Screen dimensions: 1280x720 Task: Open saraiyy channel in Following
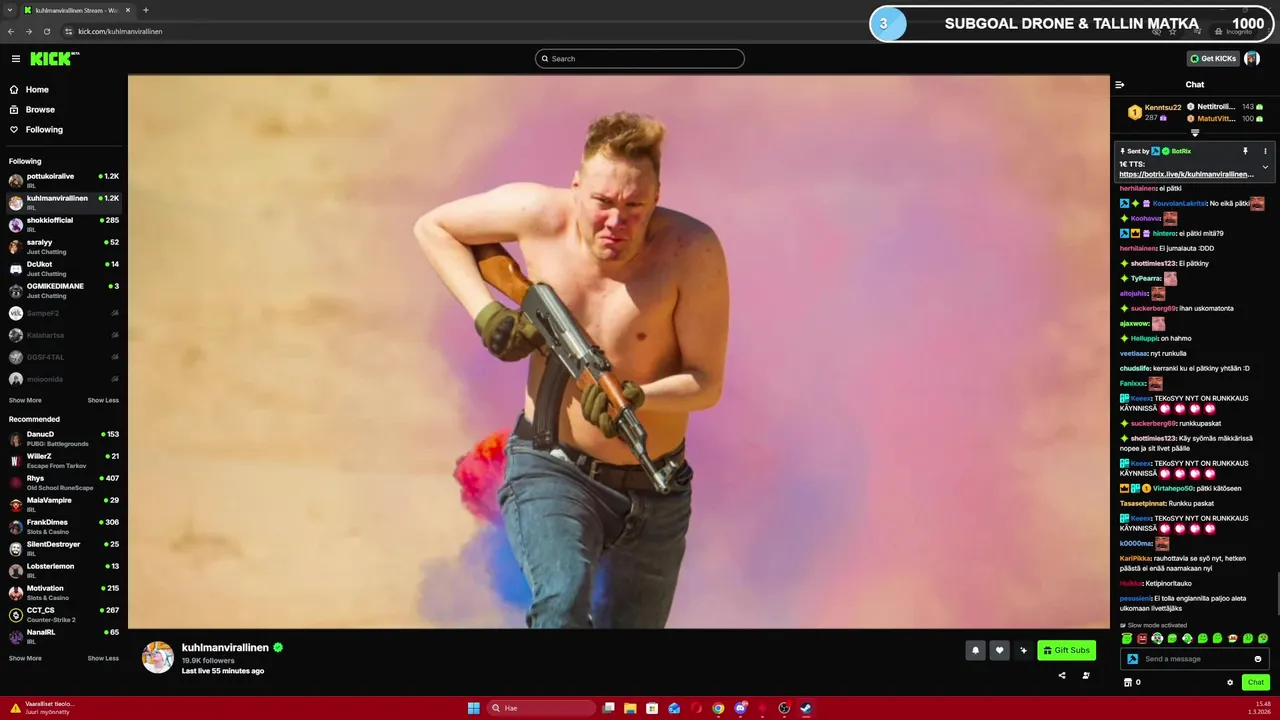click(x=64, y=246)
